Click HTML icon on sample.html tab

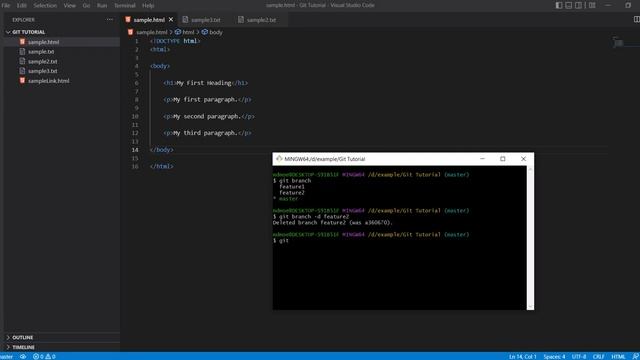tap(128, 20)
